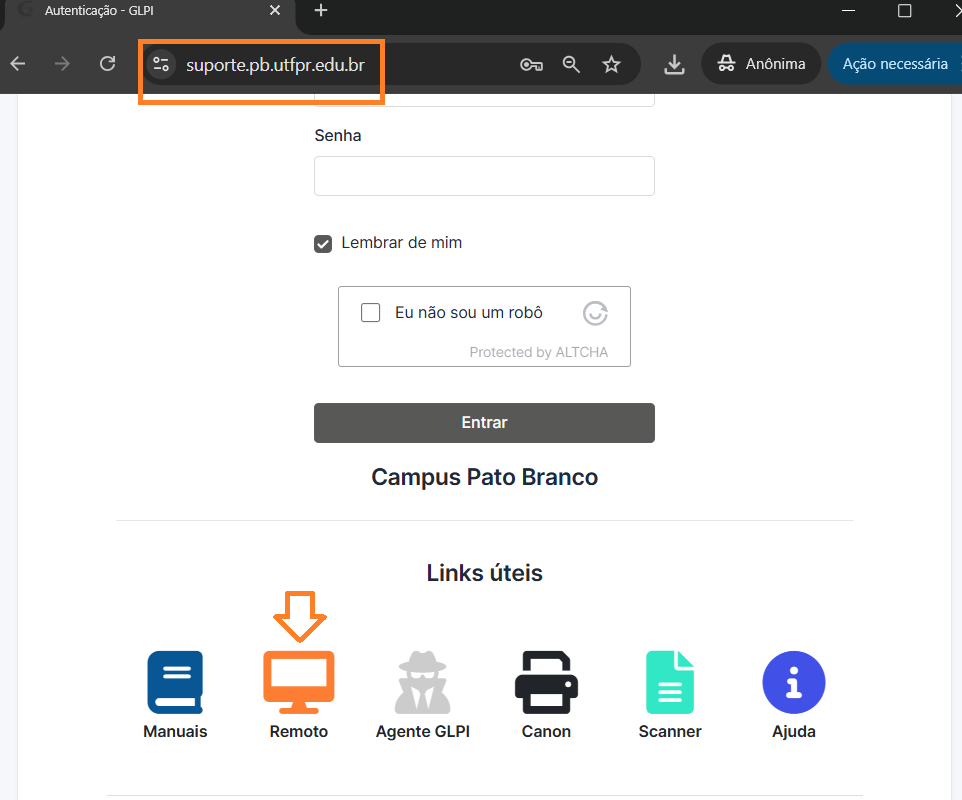Reload the page with refresh button
962x800 pixels.
(x=108, y=64)
